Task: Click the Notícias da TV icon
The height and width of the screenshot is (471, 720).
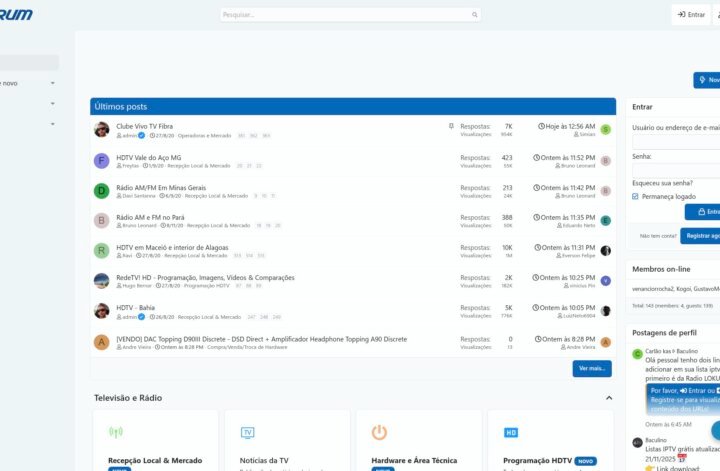Action: coord(247,432)
